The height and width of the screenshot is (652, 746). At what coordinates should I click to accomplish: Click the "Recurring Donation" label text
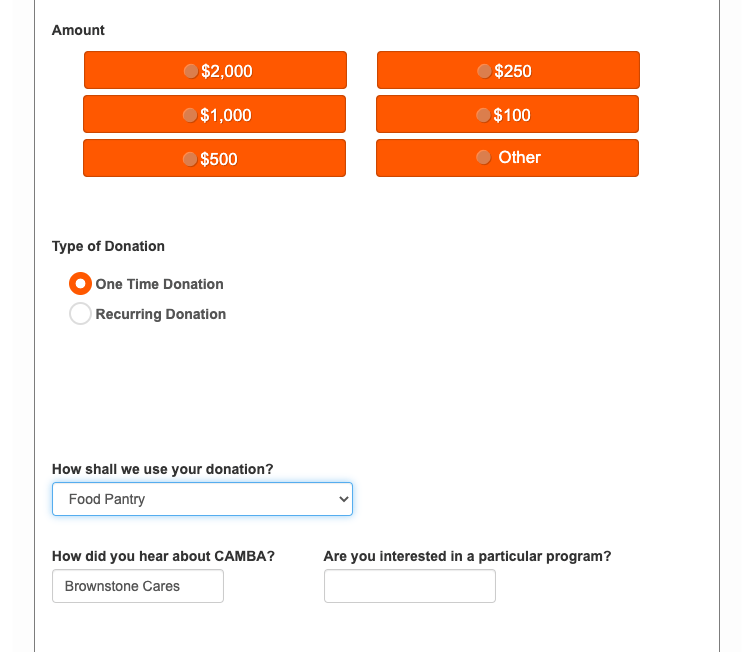(161, 314)
